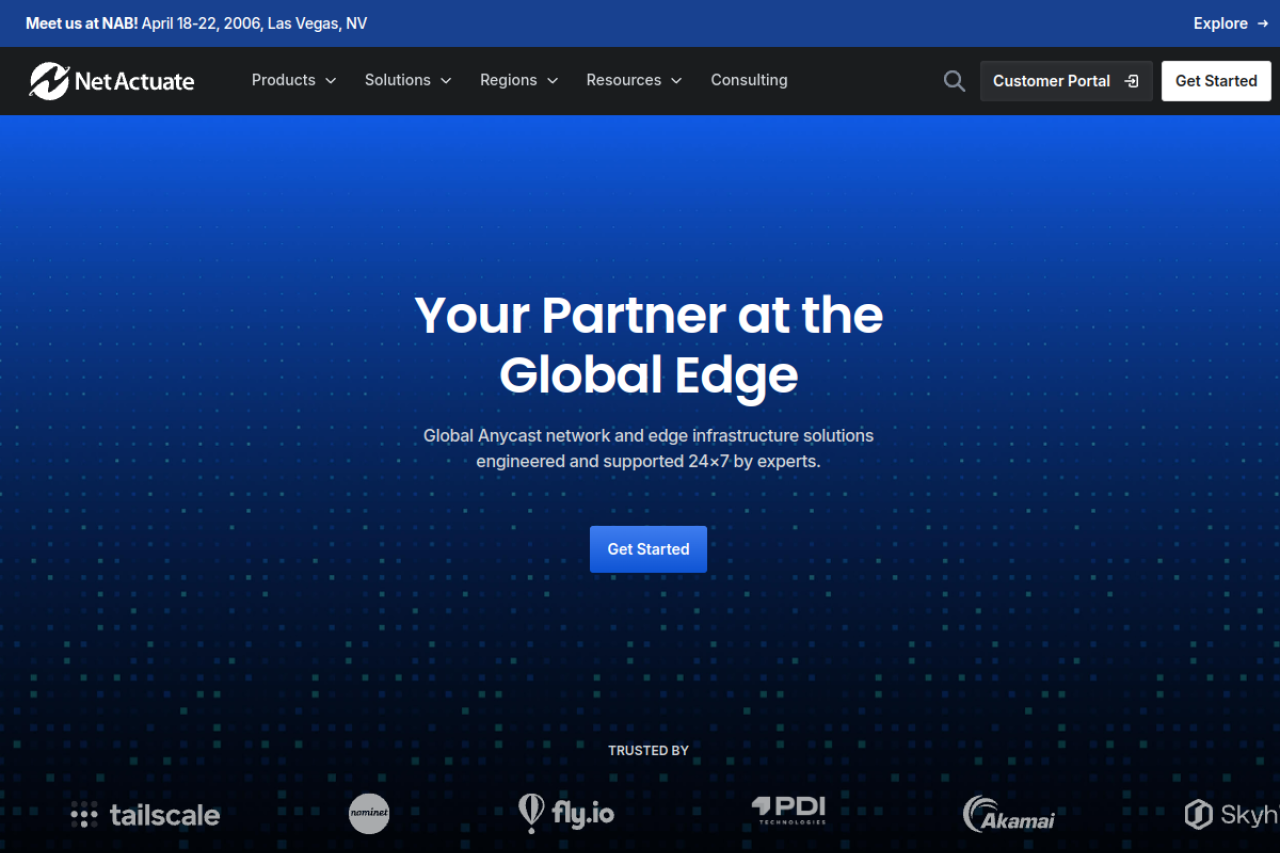Viewport: 1280px width, 853px height.
Task: Go to the Consulting menu item
Action: pos(749,80)
